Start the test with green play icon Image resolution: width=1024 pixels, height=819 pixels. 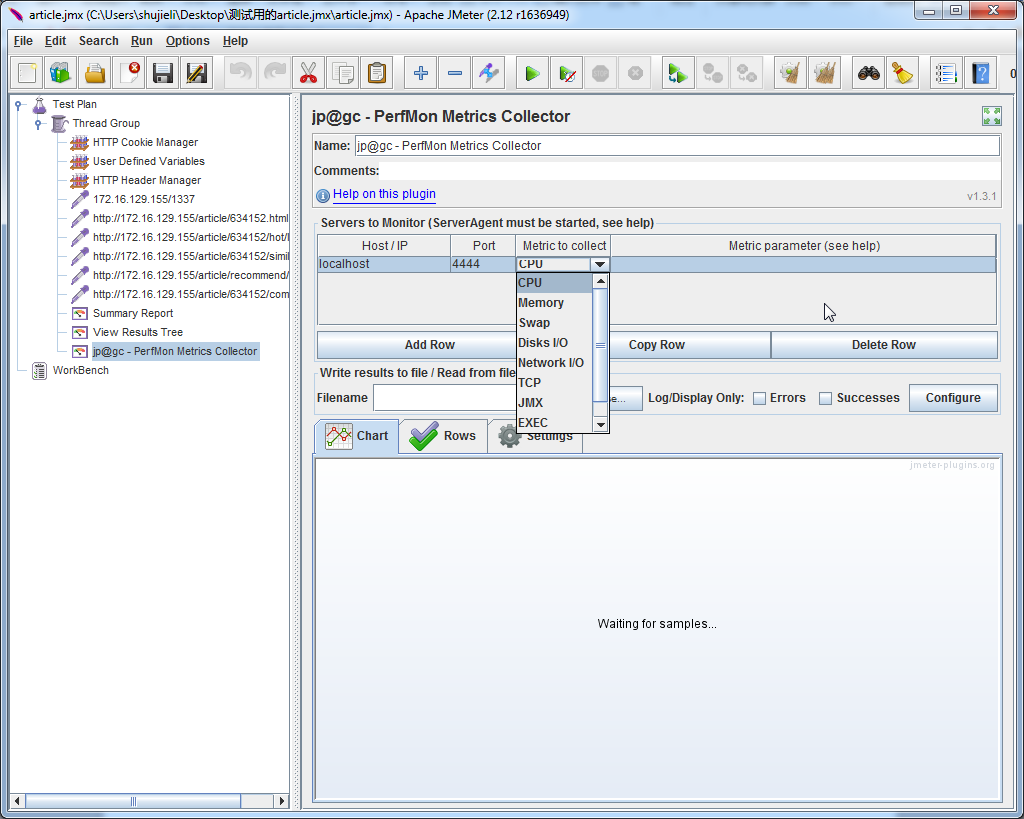[532, 73]
